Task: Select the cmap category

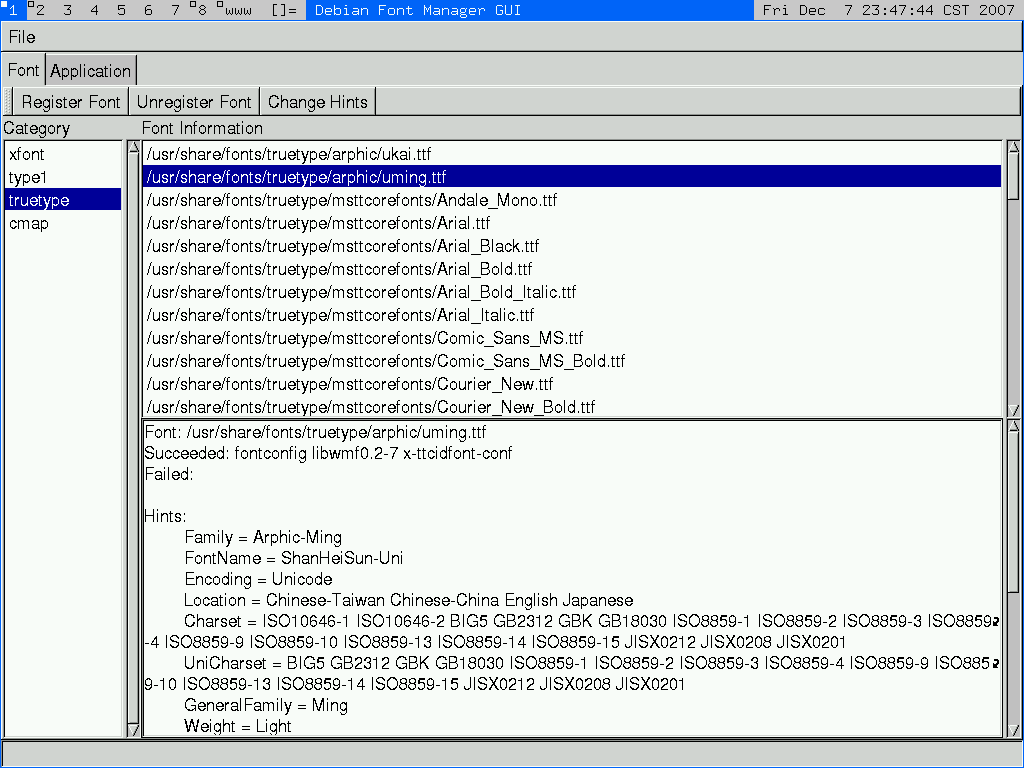Action: click(x=63, y=223)
